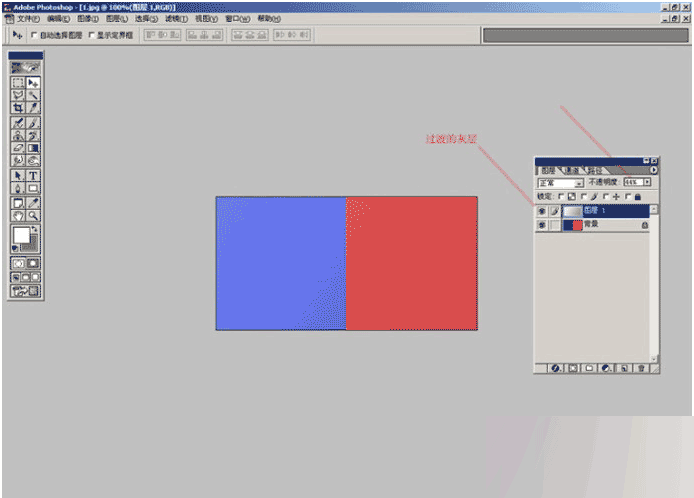Screen dimensions: 694x498
Task: Jump to ImageReady button in toolbox
Action: (26, 291)
